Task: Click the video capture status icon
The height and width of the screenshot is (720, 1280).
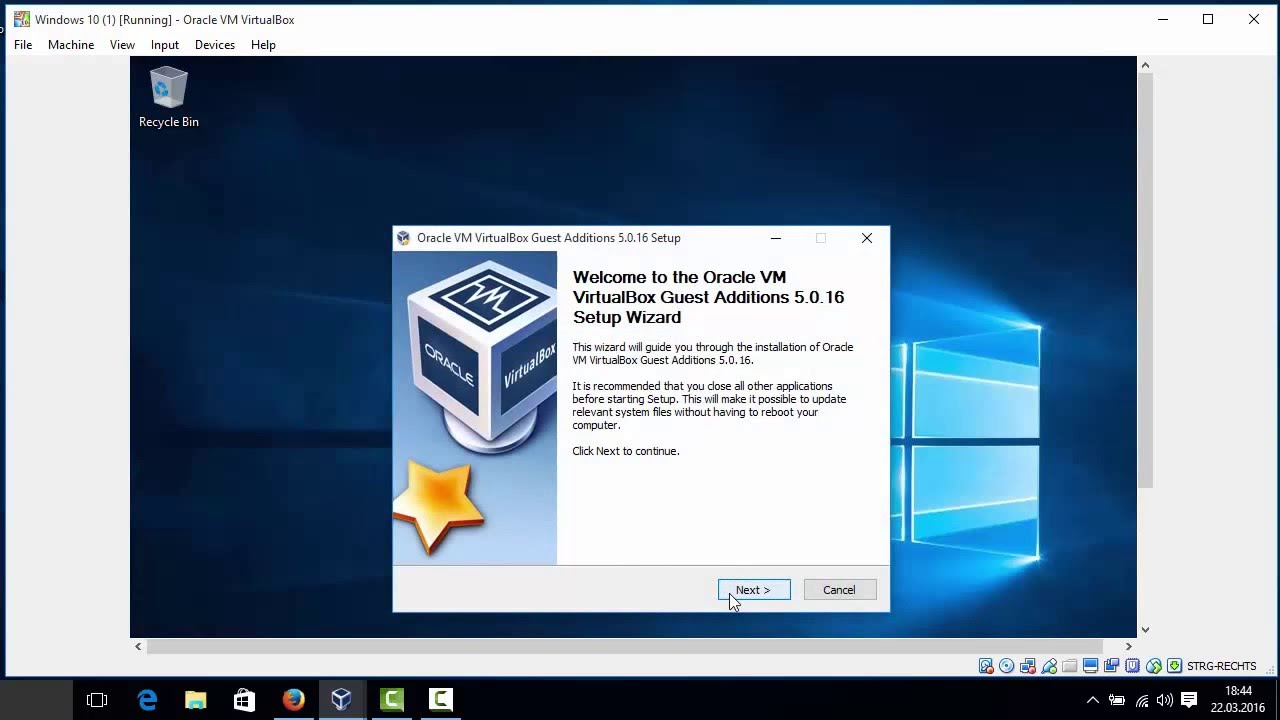Action: pyautogui.click(x=1112, y=666)
